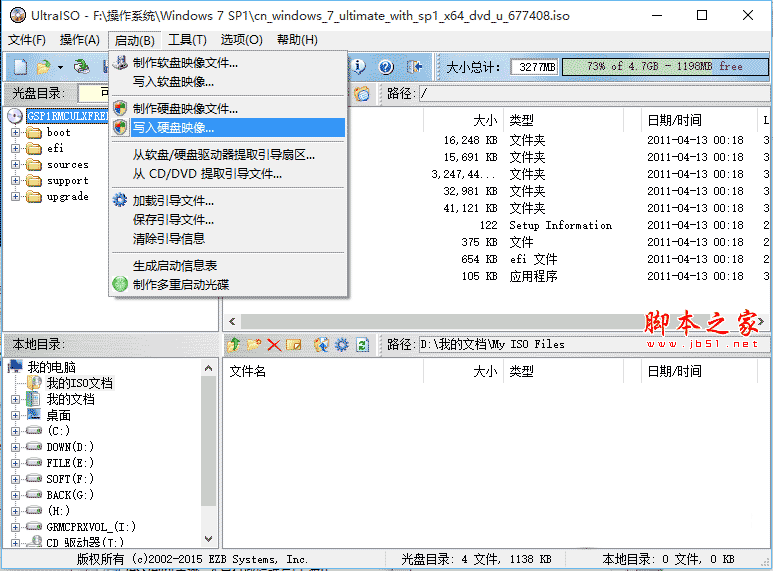Image resolution: width=773 pixels, height=571 pixels.
Task: Open the 选项(O) menu
Action: click(x=241, y=40)
